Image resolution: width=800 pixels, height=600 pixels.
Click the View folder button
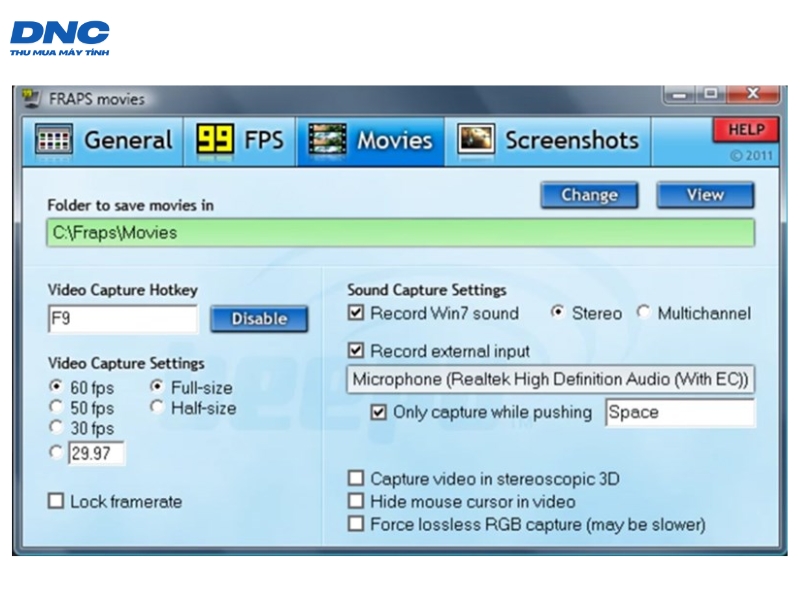tap(705, 195)
